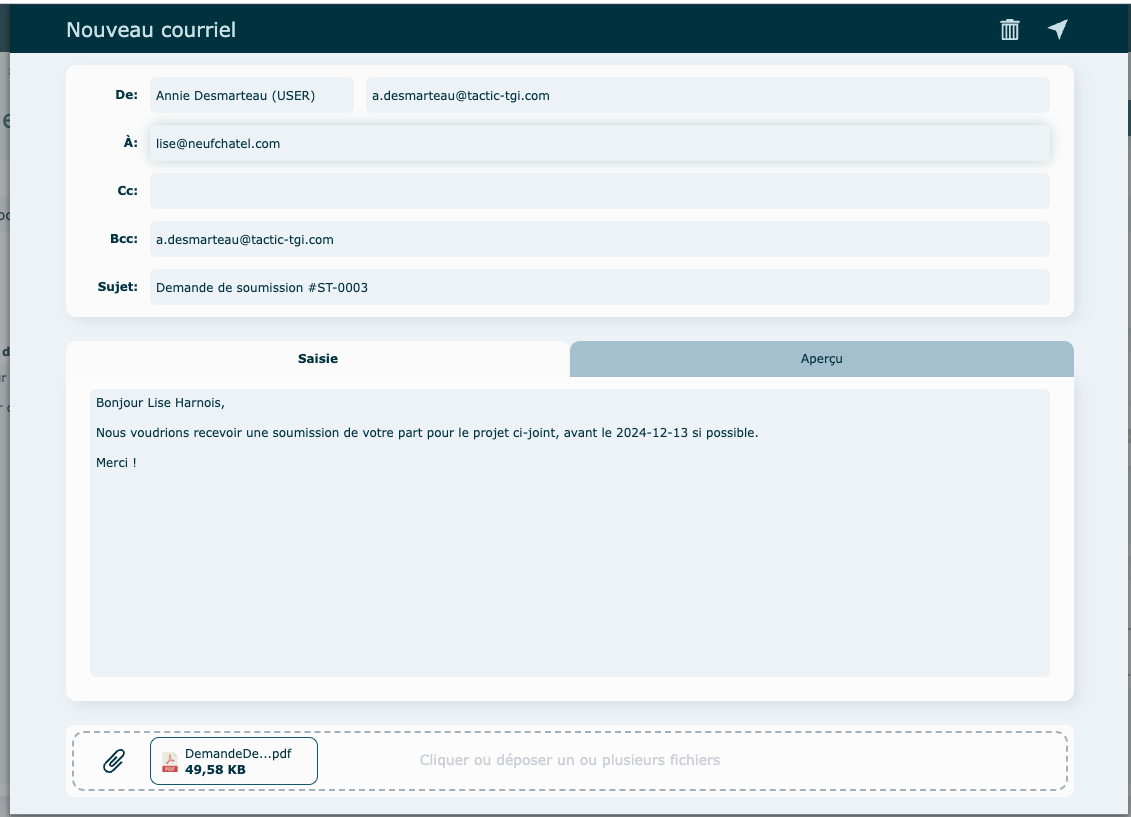Focus the À recipient field

point(599,143)
